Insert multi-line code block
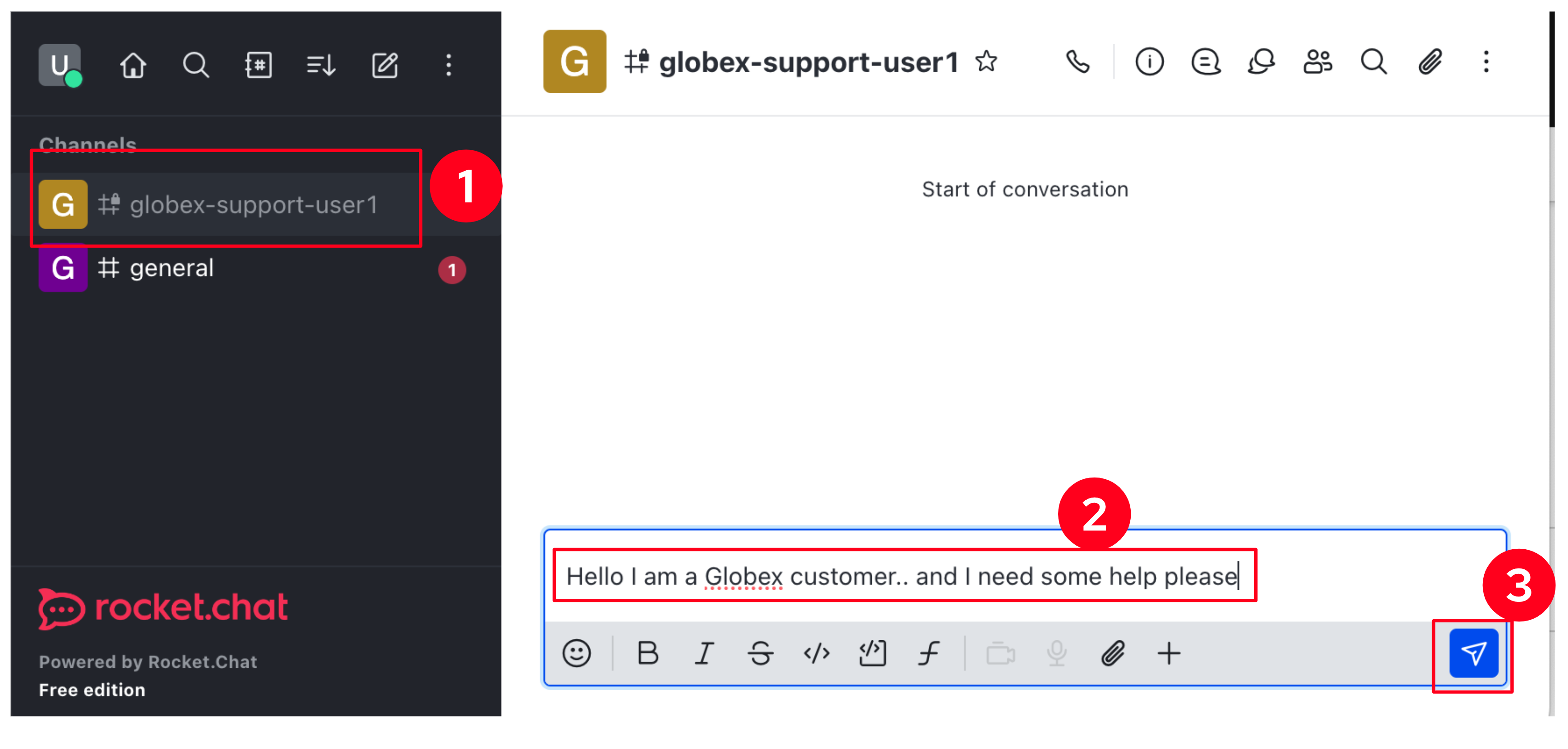Image resolution: width=1568 pixels, height=749 pixels. click(x=872, y=654)
